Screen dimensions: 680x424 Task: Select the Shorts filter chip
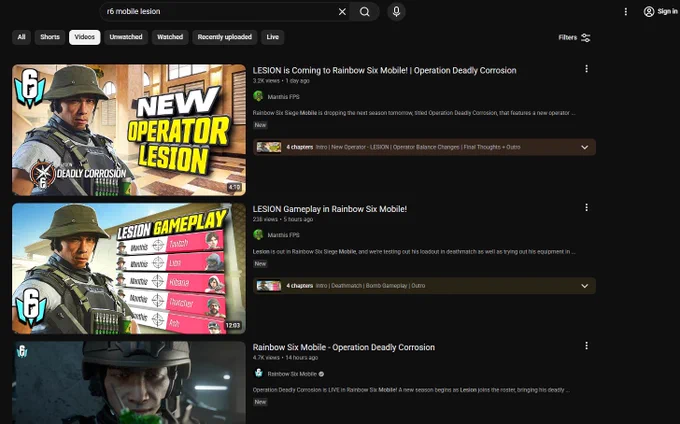[50, 37]
